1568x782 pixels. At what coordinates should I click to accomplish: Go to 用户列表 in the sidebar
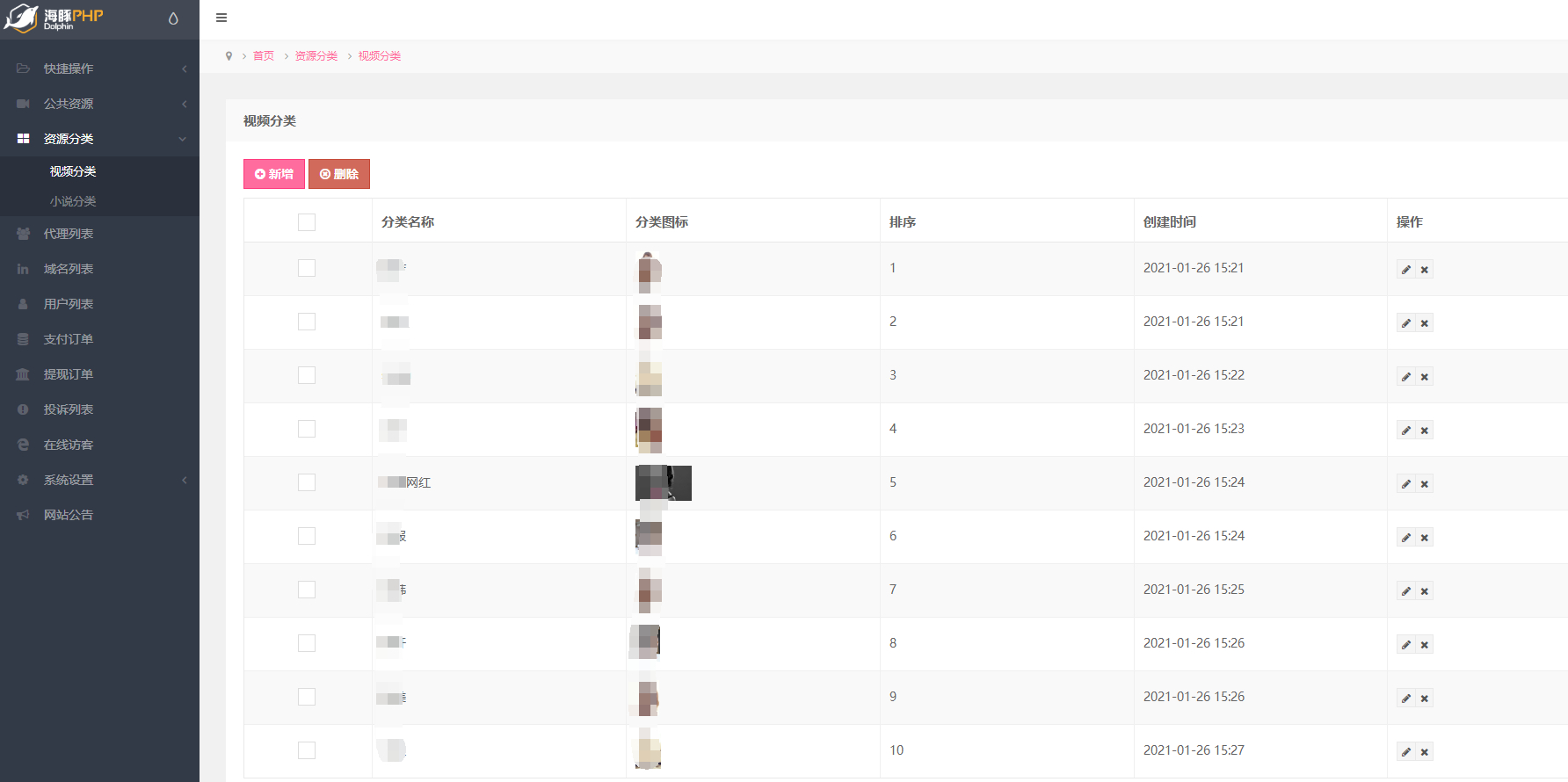click(x=69, y=304)
